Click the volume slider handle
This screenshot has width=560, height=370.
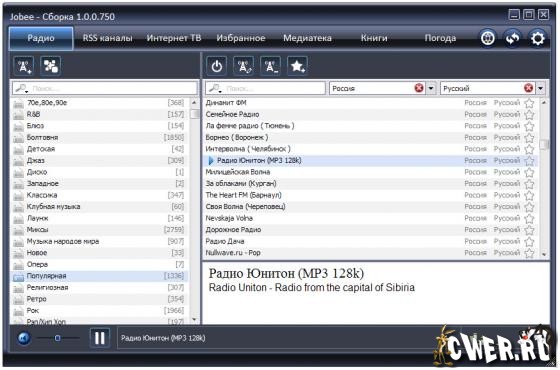pos(58,338)
